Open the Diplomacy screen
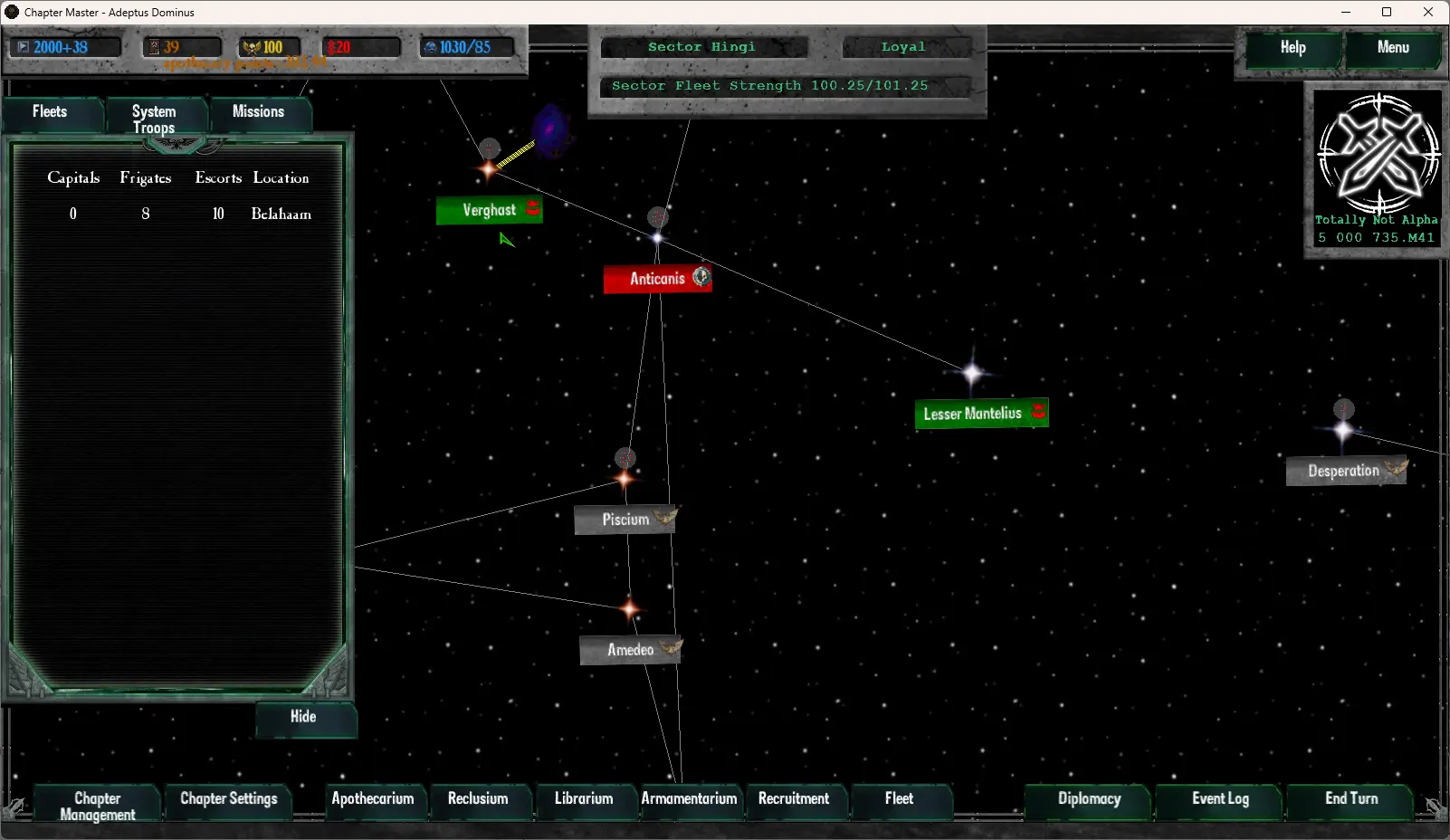 tap(1089, 798)
